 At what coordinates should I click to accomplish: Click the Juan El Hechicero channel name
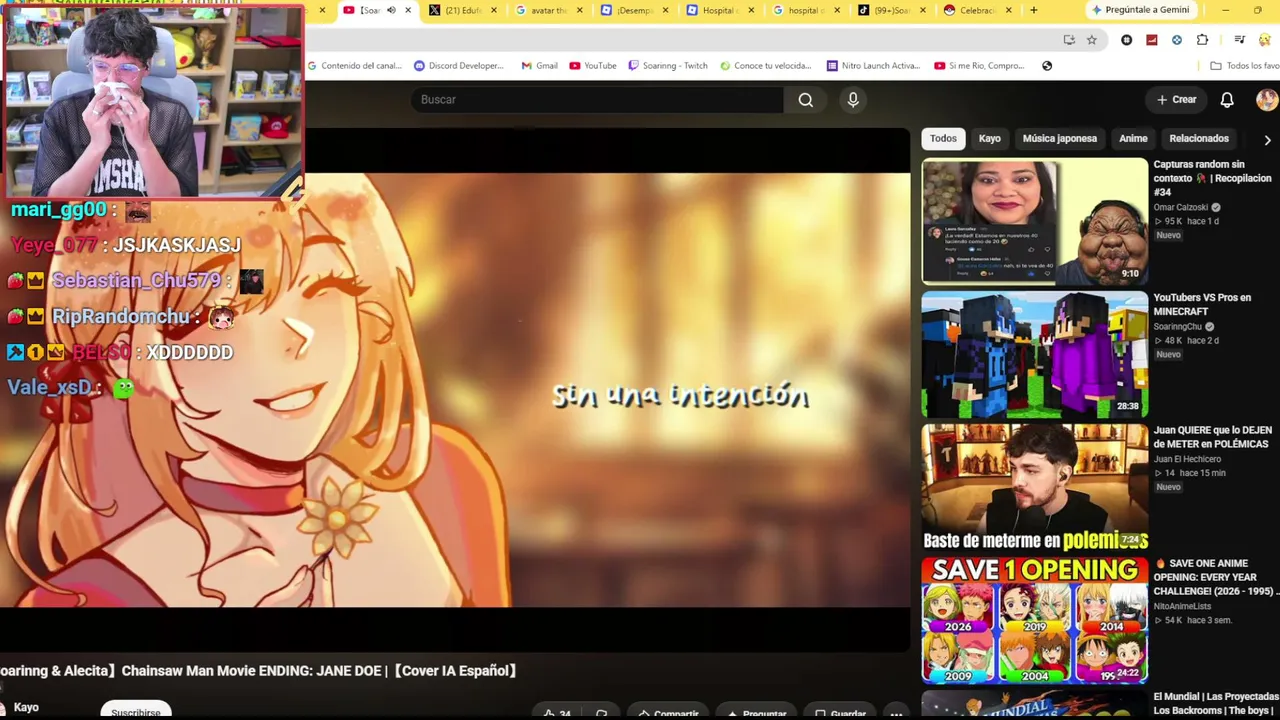click(x=1187, y=459)
